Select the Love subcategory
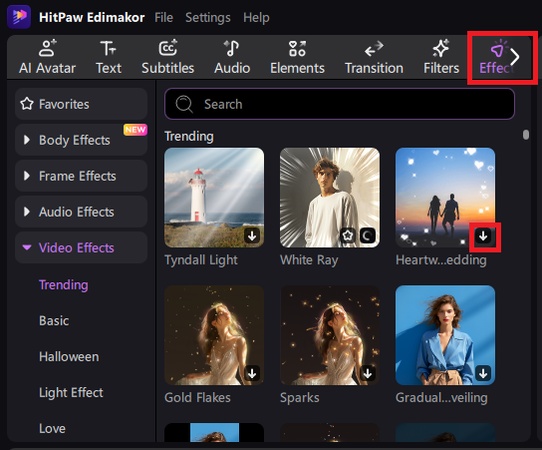The height and width of the screenshot is (450, 542). (x=52, y=429)
